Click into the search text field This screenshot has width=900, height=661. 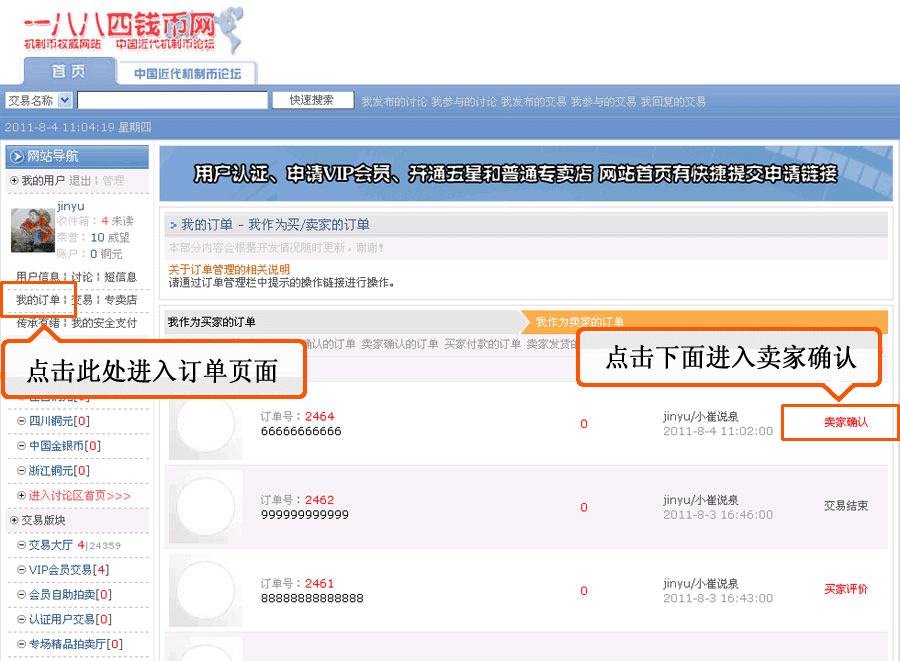(x=172, y=100)
